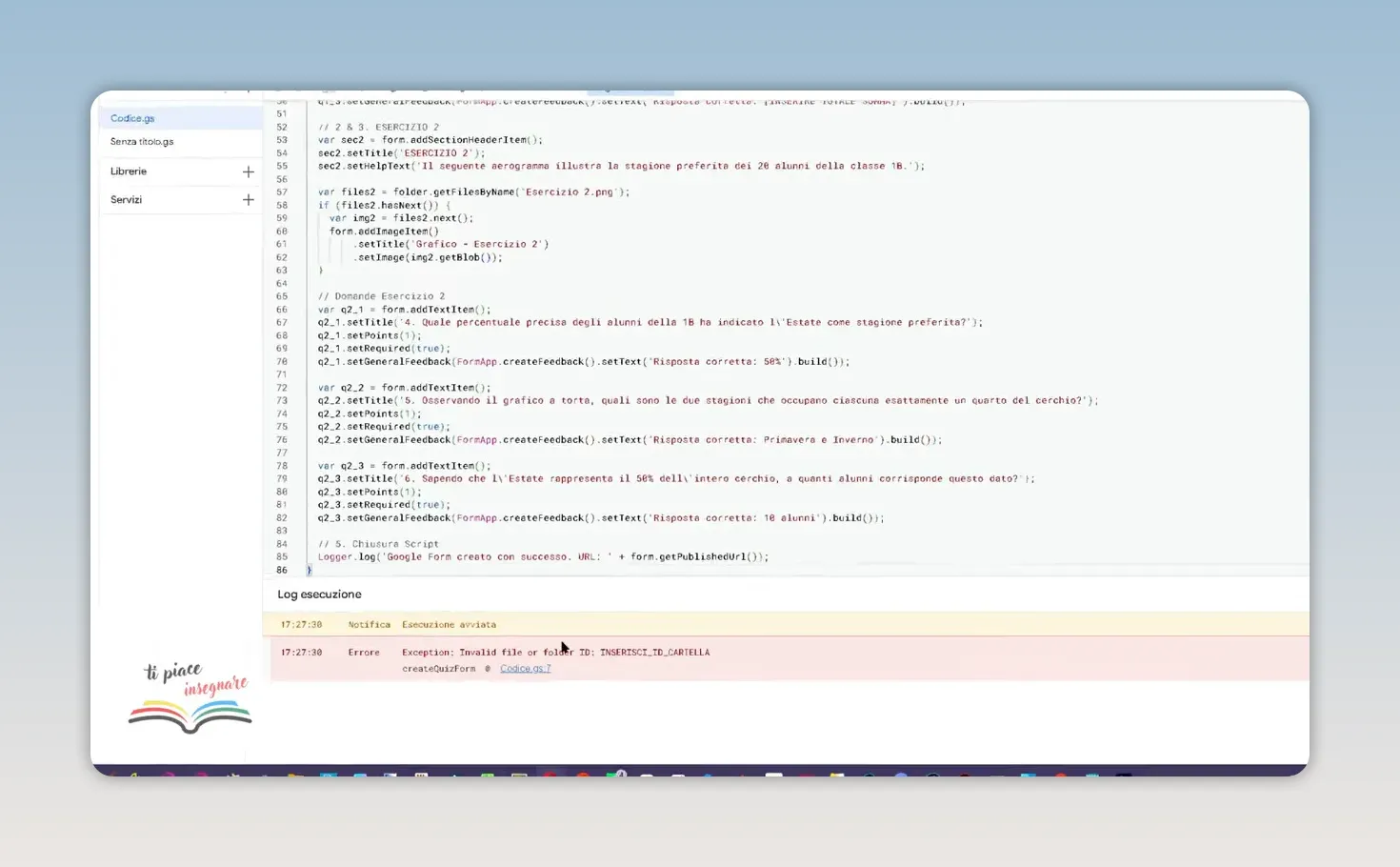
Task: Select line number 66 in the gutter
Action: 282,310
